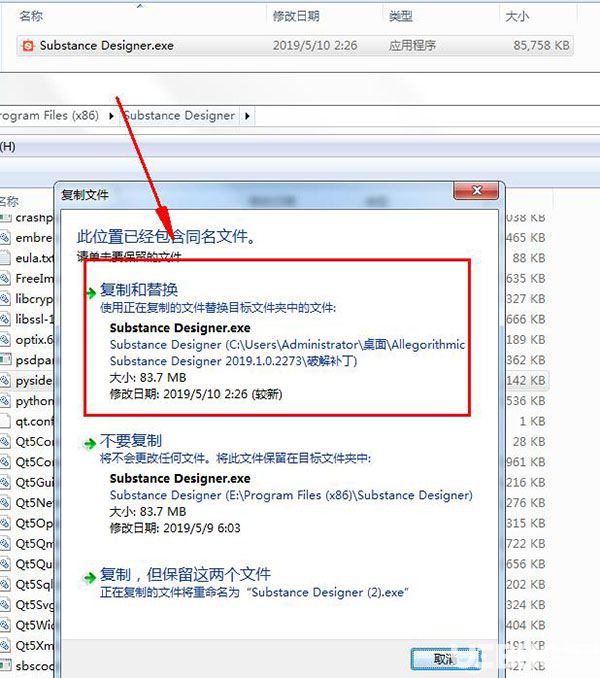Click the green arrow beside 不要复制

[x=90, y=444]
